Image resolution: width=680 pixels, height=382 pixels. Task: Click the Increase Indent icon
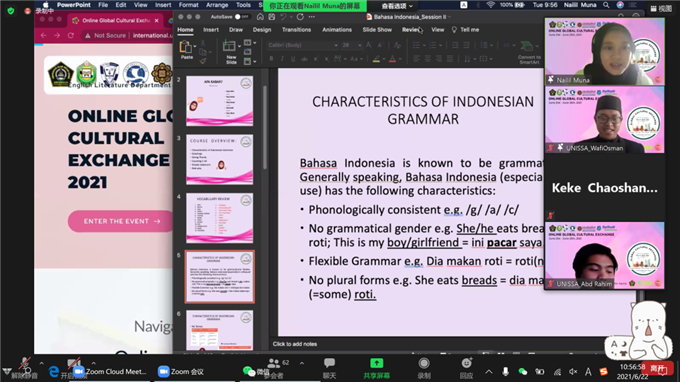click(x=466, y=45)
